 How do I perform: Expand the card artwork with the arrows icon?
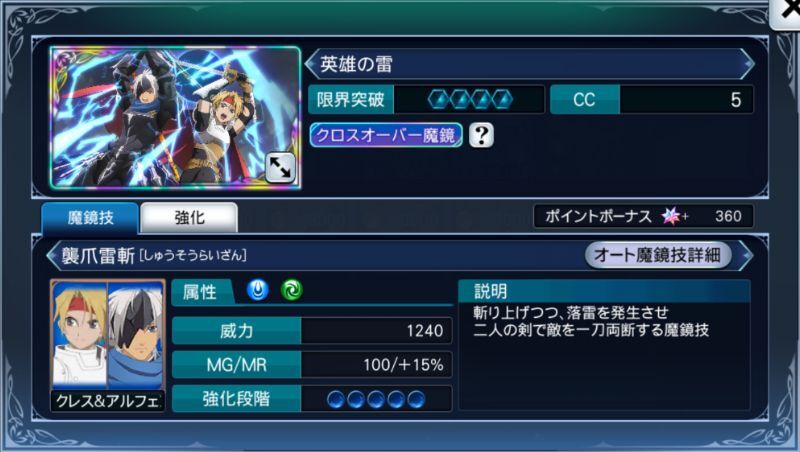(280, 167)
